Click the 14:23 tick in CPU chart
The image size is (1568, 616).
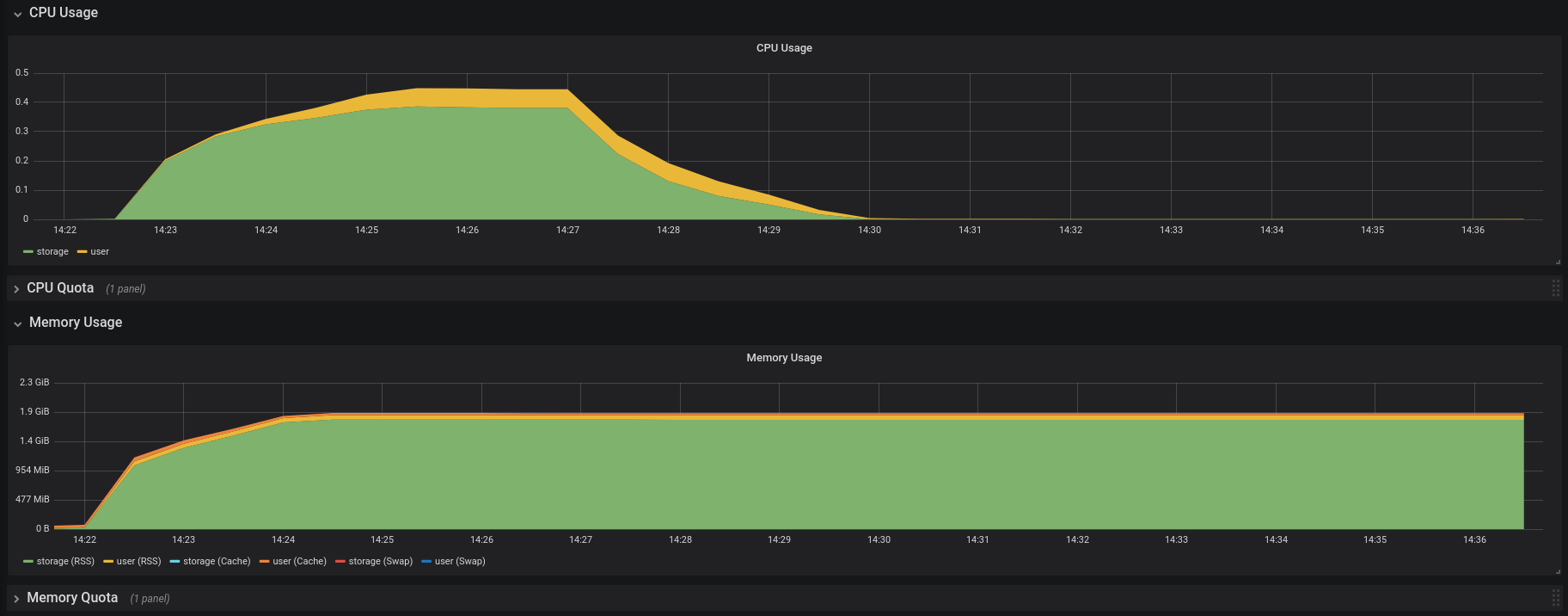click(165, 231)
